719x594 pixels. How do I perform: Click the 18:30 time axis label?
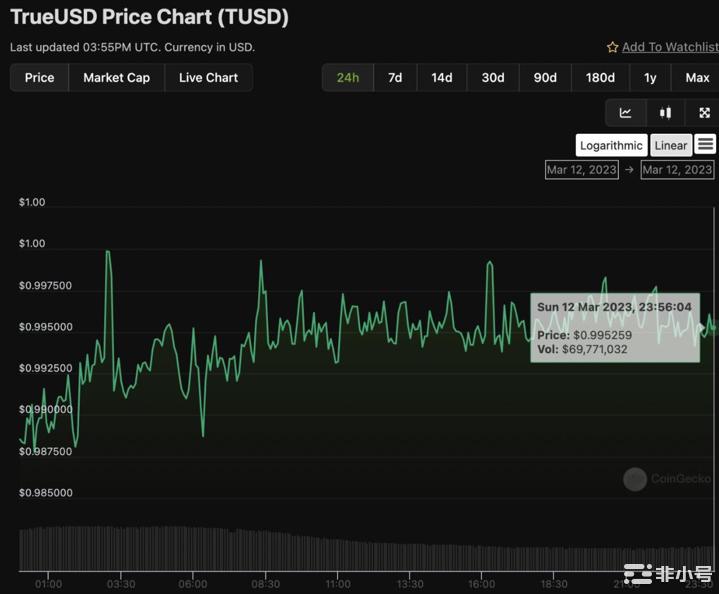coord(553,584)
